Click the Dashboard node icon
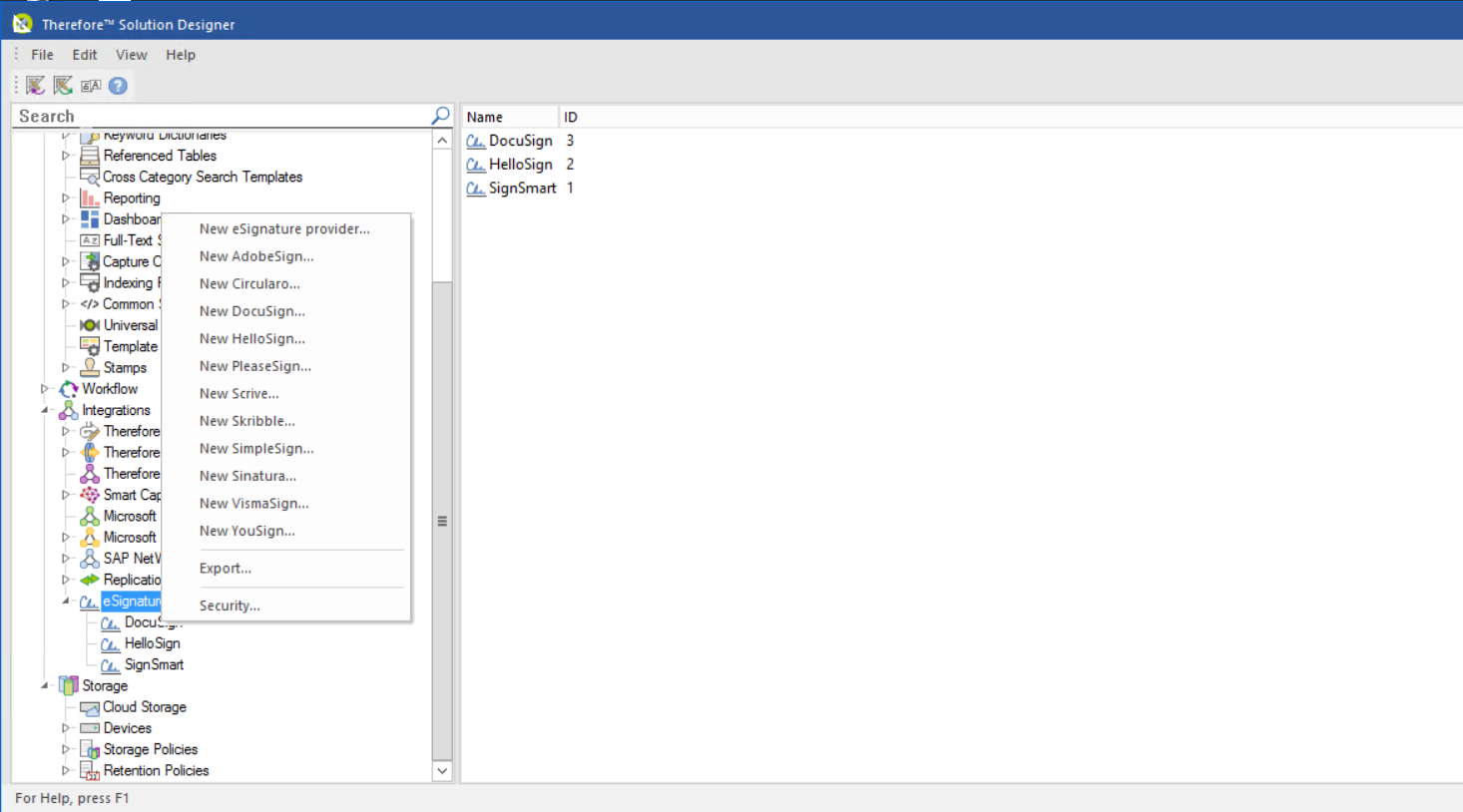Viewport: 1463px width, 812px height. click(x=90, y=218)
